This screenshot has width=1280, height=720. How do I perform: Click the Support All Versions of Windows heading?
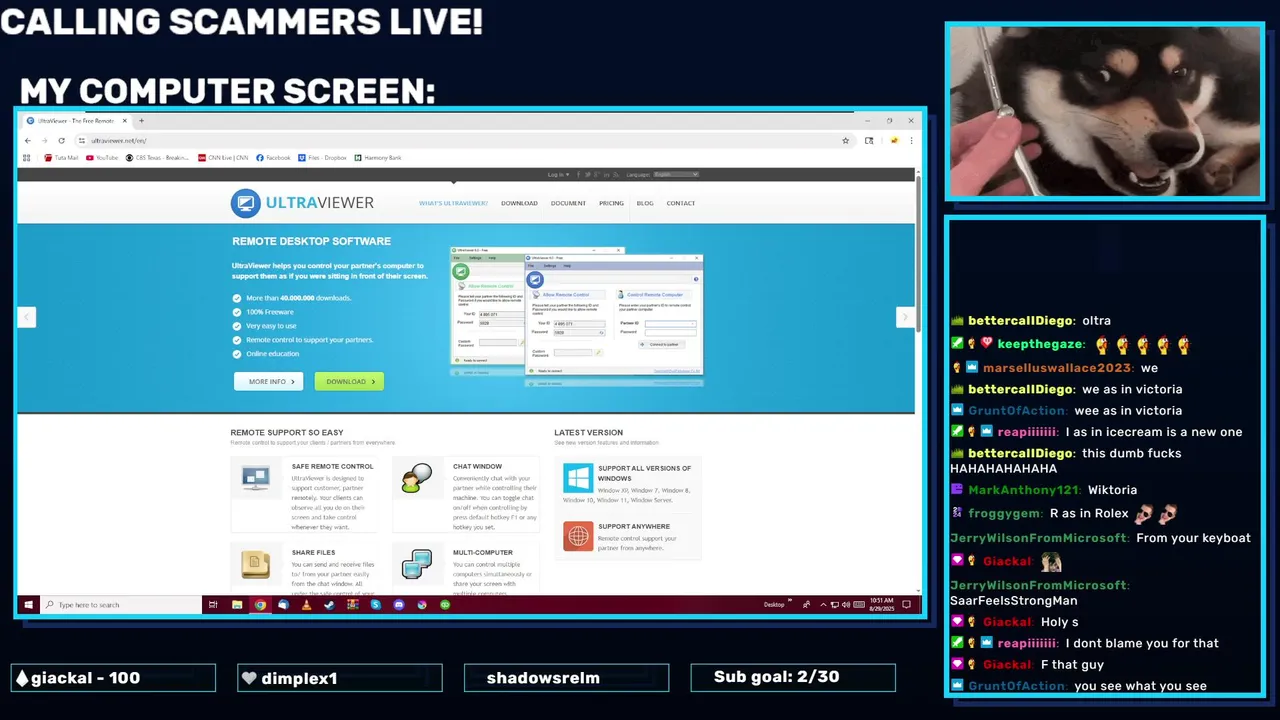pyautogui.click(x=644, y=473)
